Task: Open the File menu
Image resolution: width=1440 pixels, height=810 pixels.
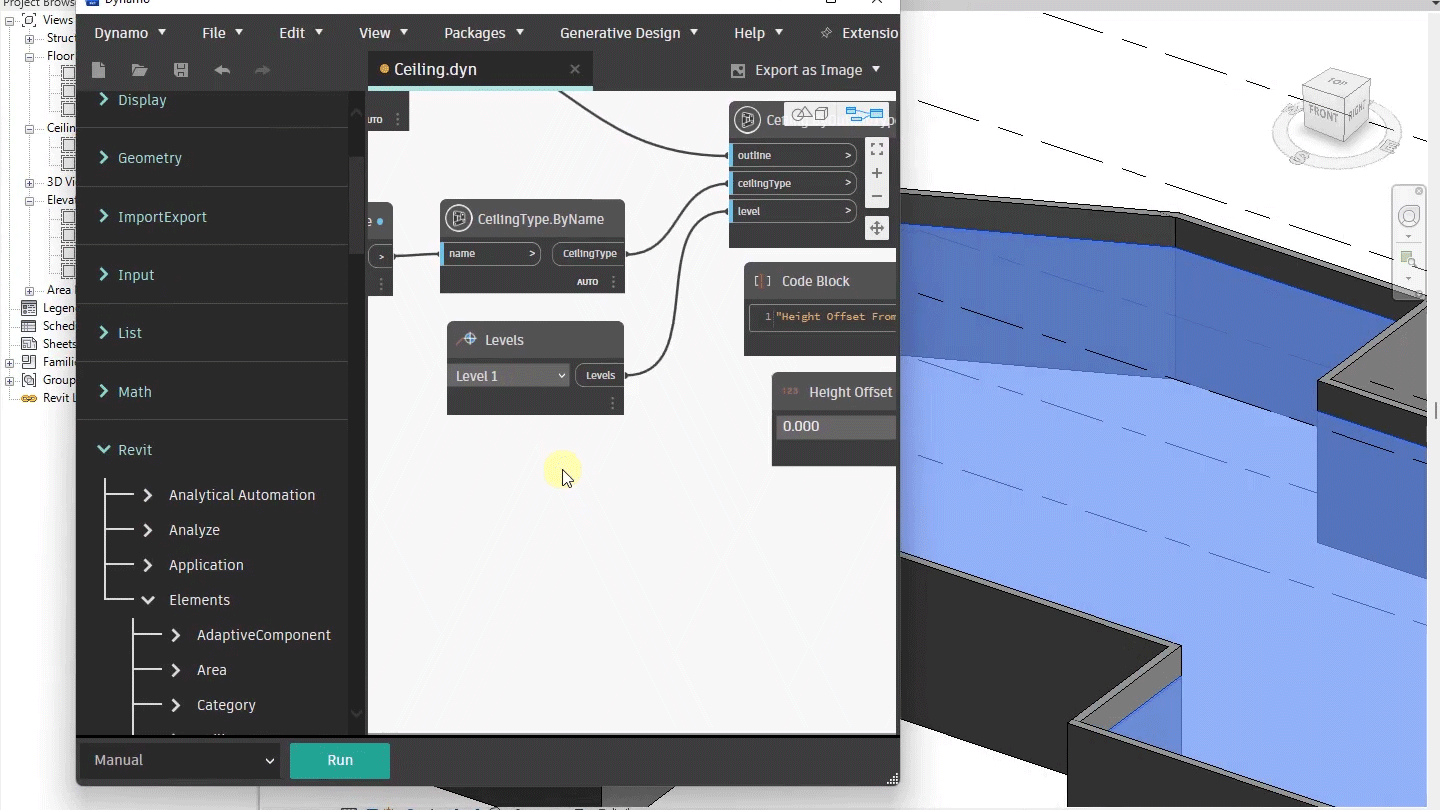Action: (x=222, y=33)
